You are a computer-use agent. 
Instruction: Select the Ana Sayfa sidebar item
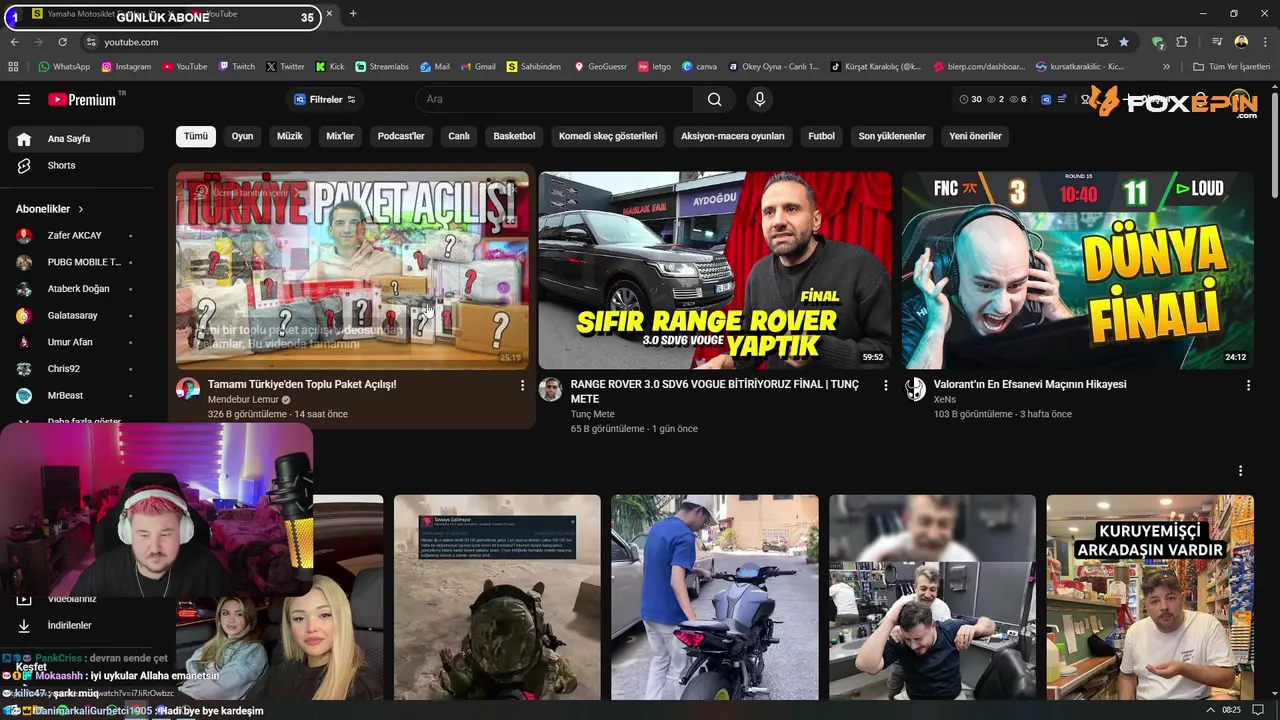tap(76, 139)
